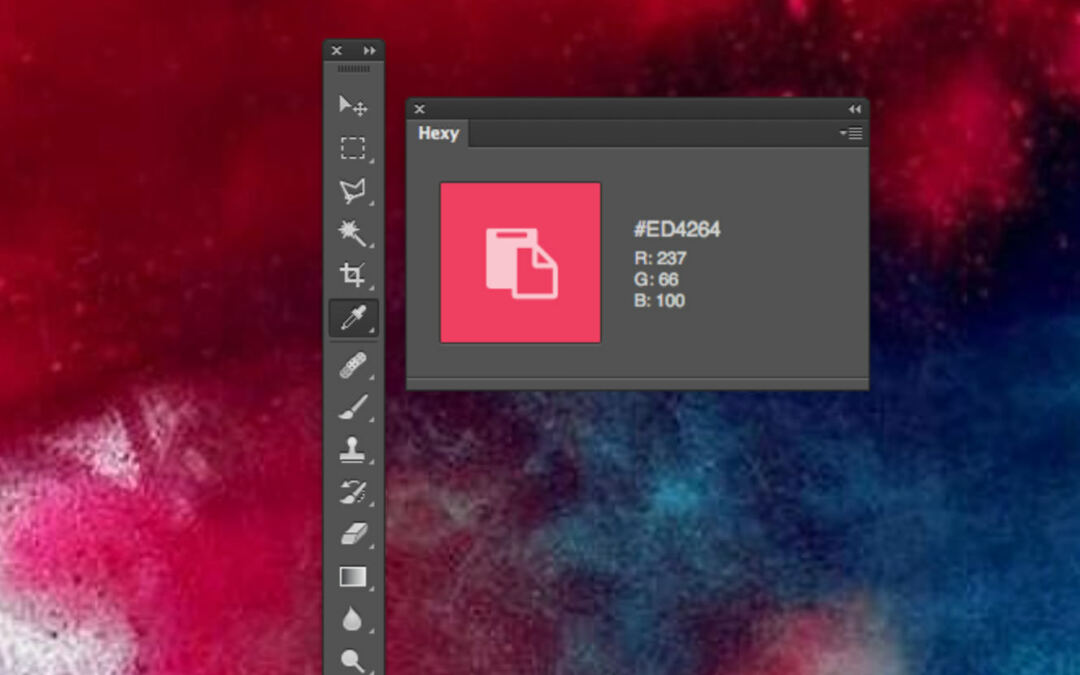Open the Hexy panel options menu

(x=851, y=133)
